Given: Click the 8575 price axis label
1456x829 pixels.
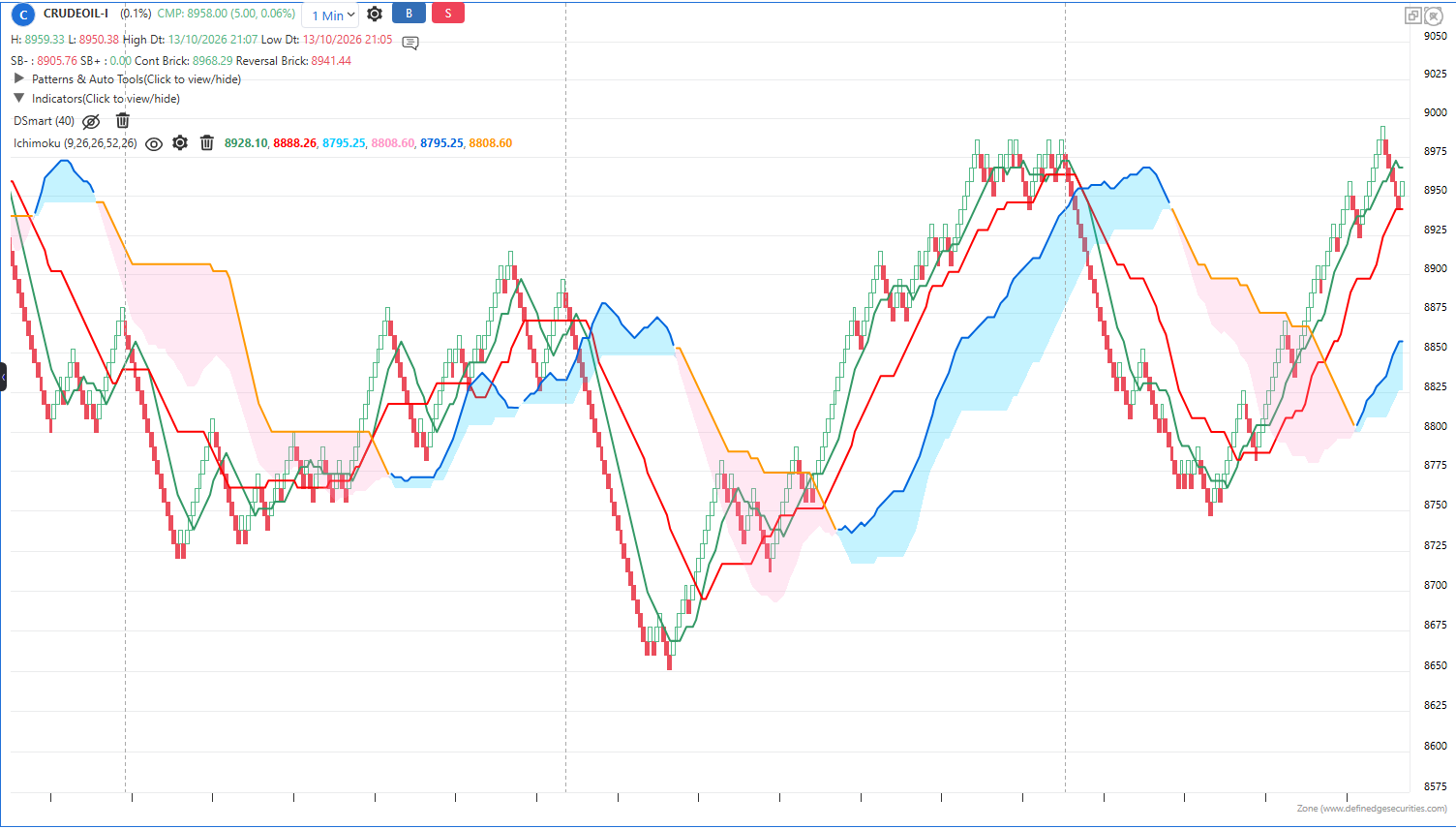Looking at the screenshot, I should (x=1436, y=786).
